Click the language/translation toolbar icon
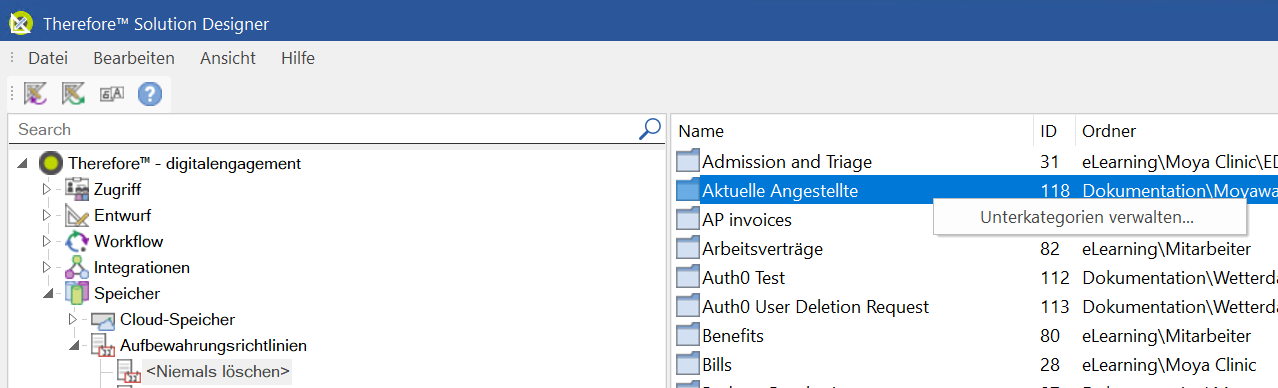This screenshot has width=1278, height=388. coord(111,94)
